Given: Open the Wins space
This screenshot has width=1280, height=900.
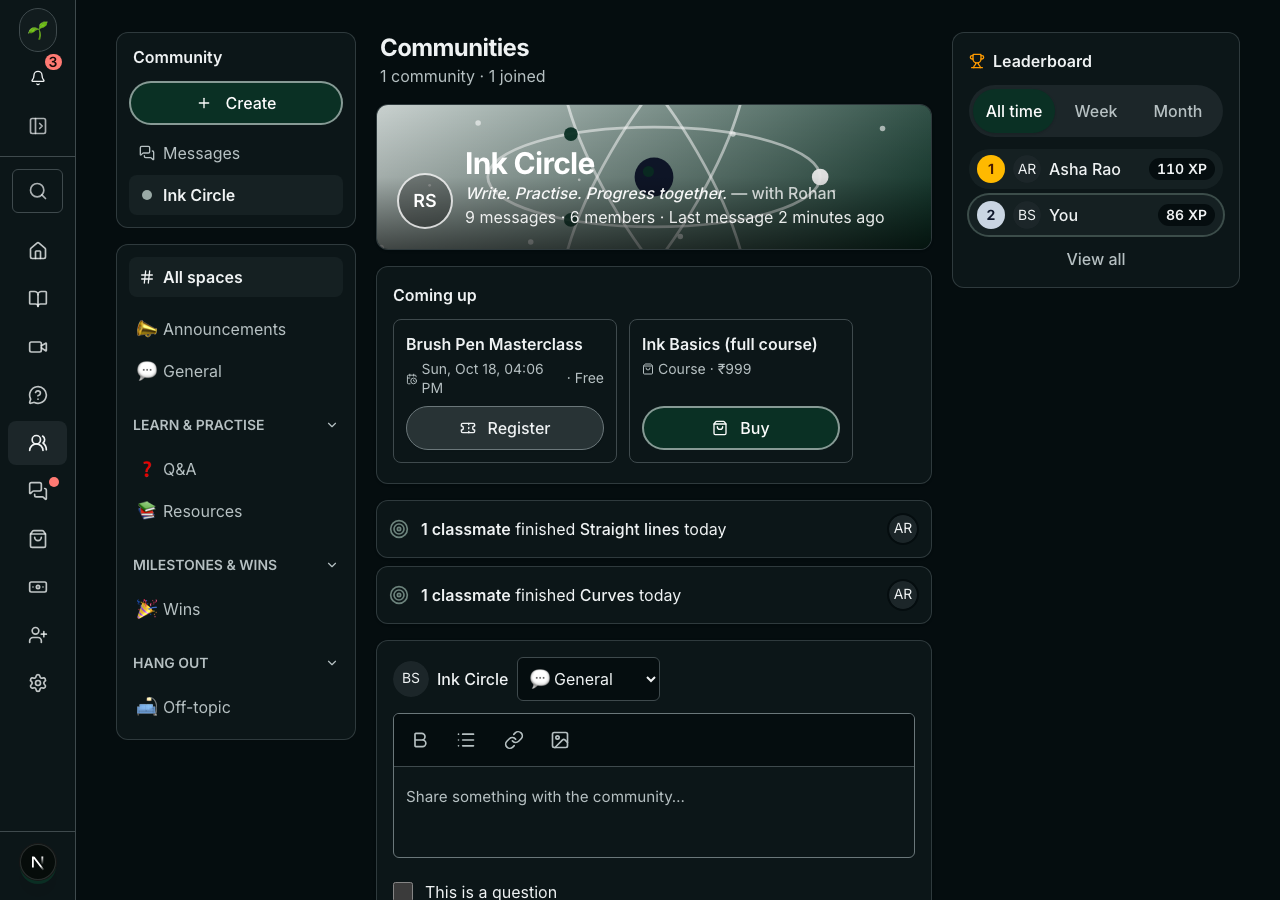Looking at the screenshot, I should click(236, 609).
